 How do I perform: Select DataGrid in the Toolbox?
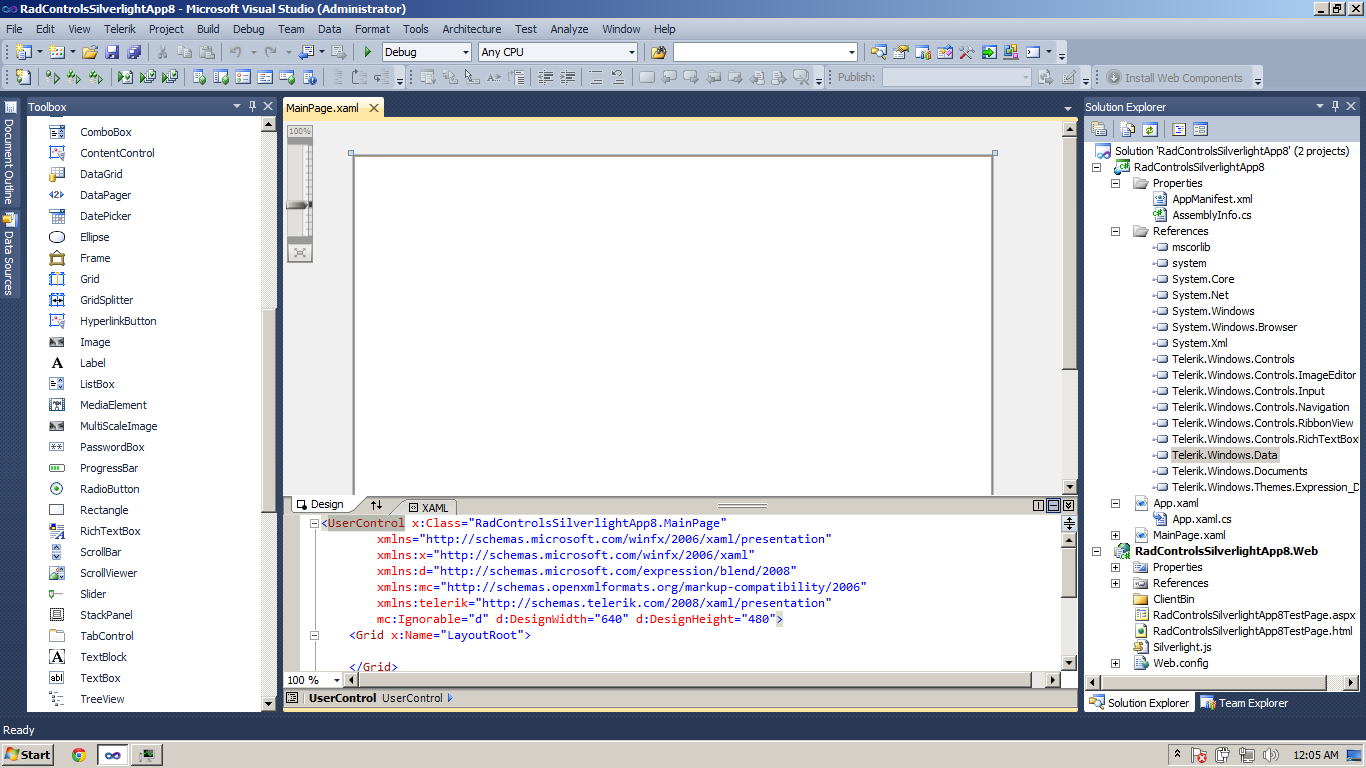pos(101,174)
